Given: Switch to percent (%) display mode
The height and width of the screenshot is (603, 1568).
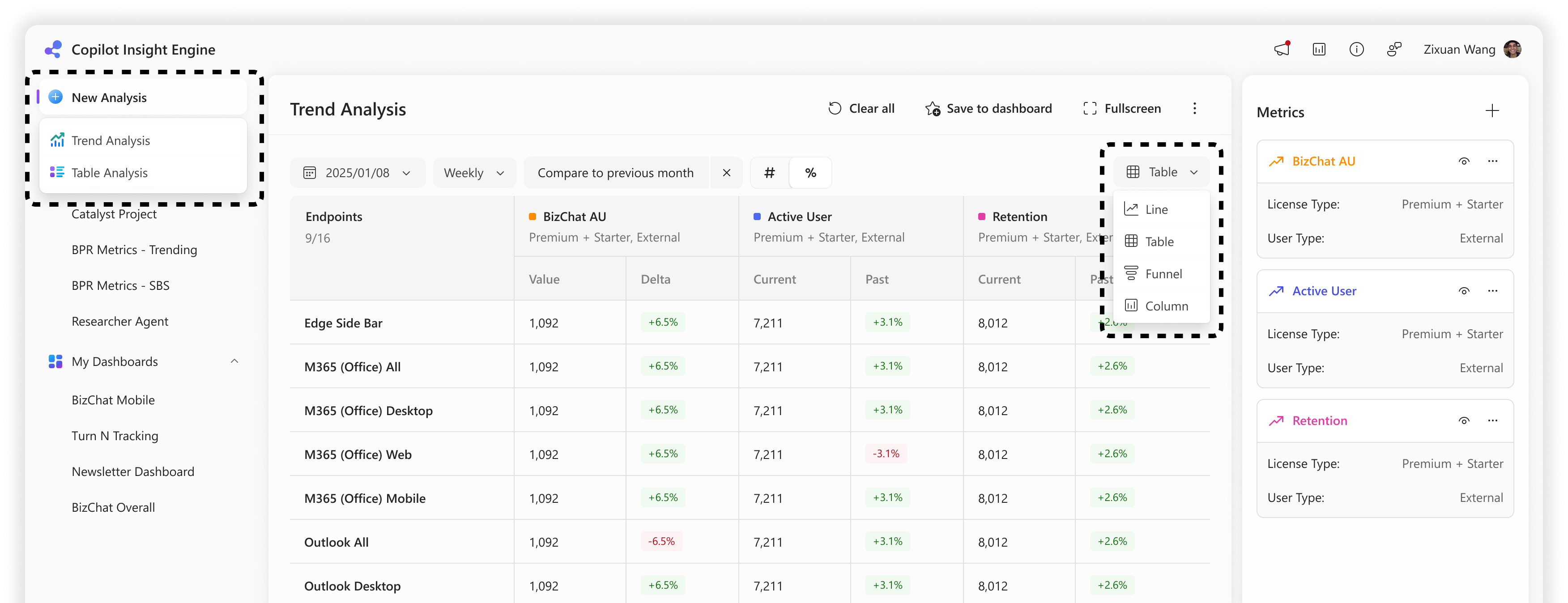Looking at the screenshot, I should (810, 173).
